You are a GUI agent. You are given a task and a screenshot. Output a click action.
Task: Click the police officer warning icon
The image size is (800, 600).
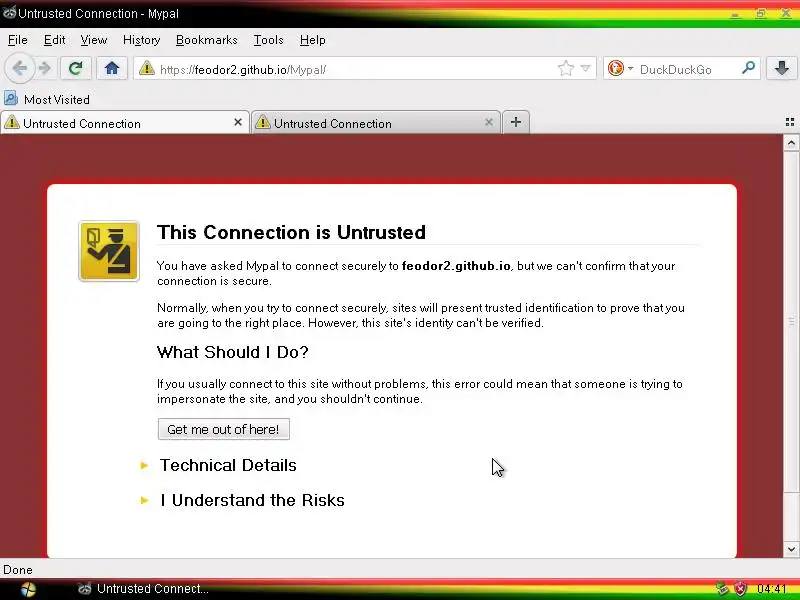pyautogui.click(x=109, y=251)
